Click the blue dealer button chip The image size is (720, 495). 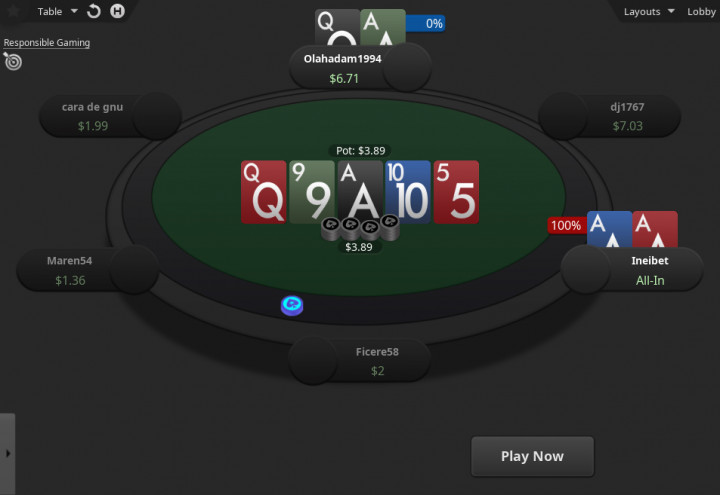tap(292, 306)
